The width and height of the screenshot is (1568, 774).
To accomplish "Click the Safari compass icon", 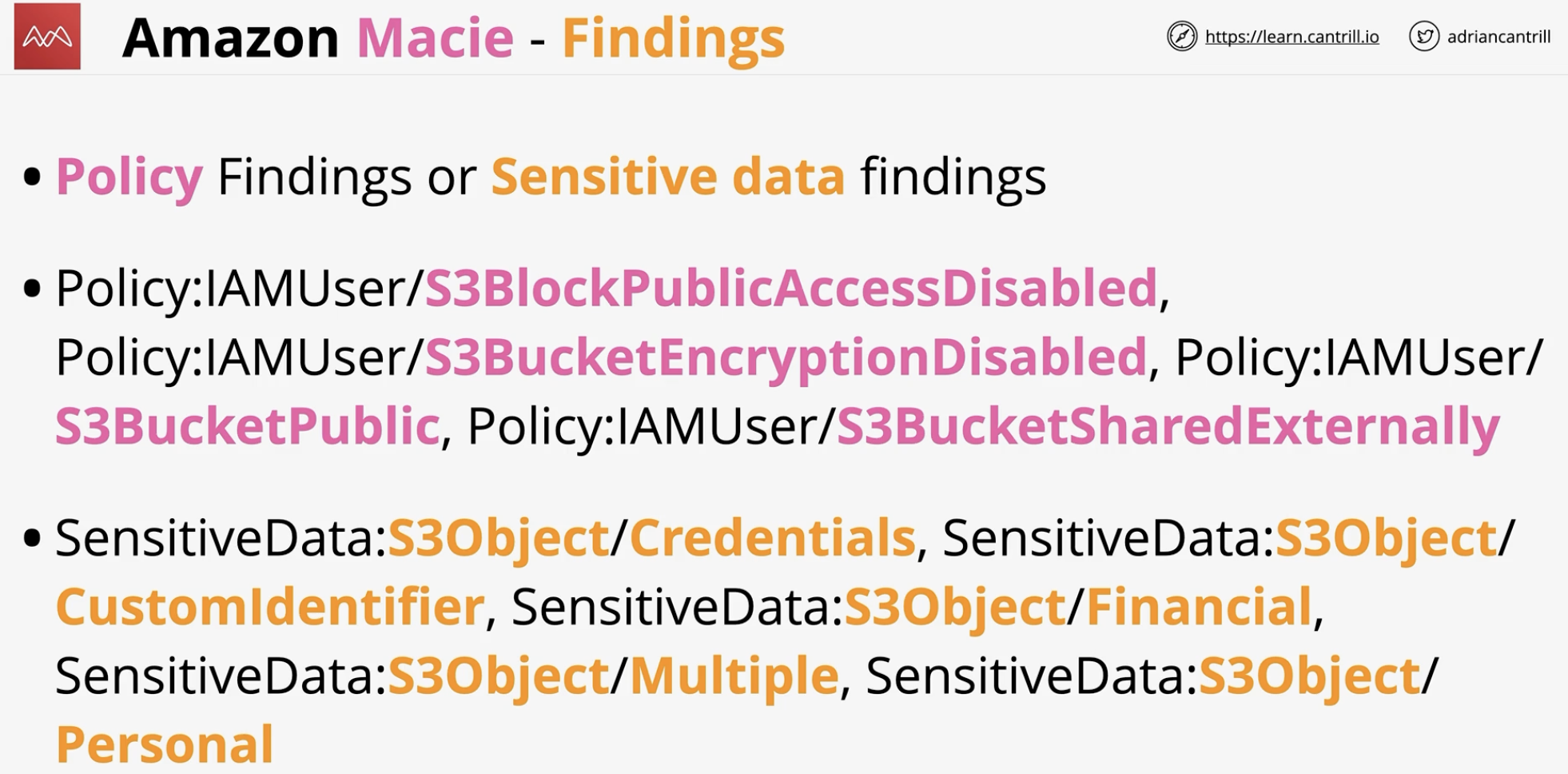I will pyautogui.click(x=1182, y=36).
